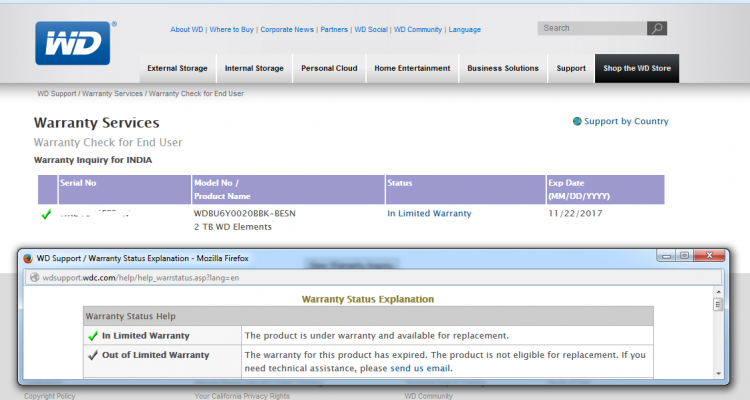Open the Partners link
Screen dimensions: 750x400
[x=334, y=30]
